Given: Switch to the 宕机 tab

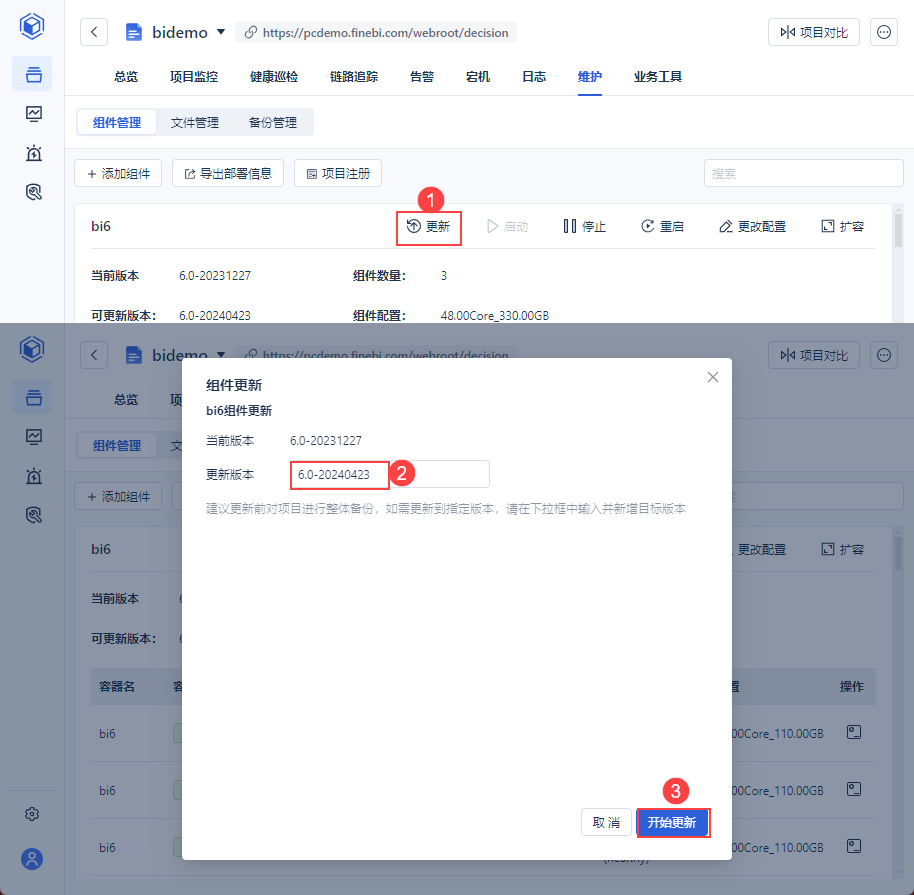Looking at the screenshot, I should pyautogui.click(x=478, y=76).
